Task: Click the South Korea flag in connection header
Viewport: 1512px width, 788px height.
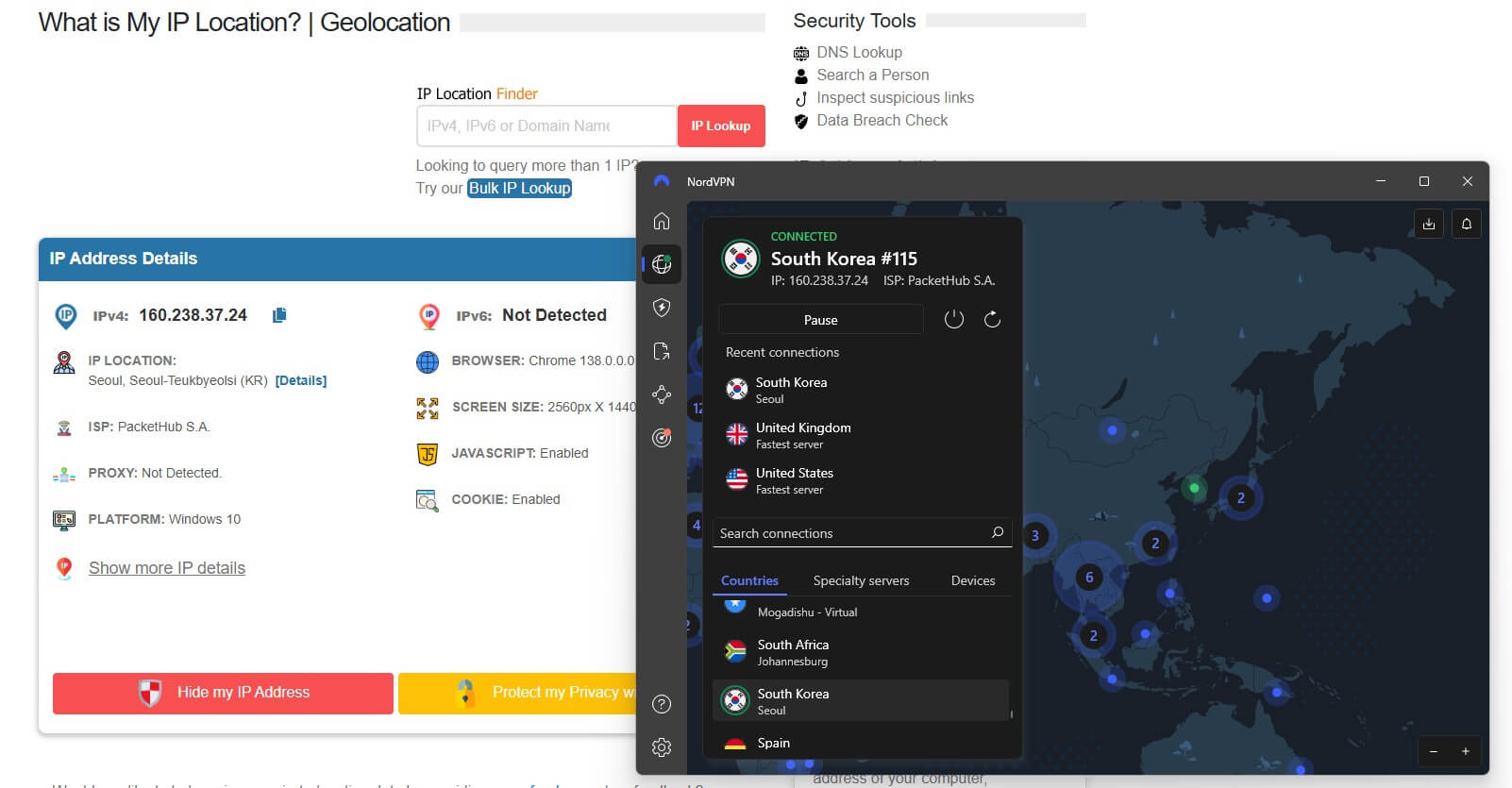Action: [741, 259]
